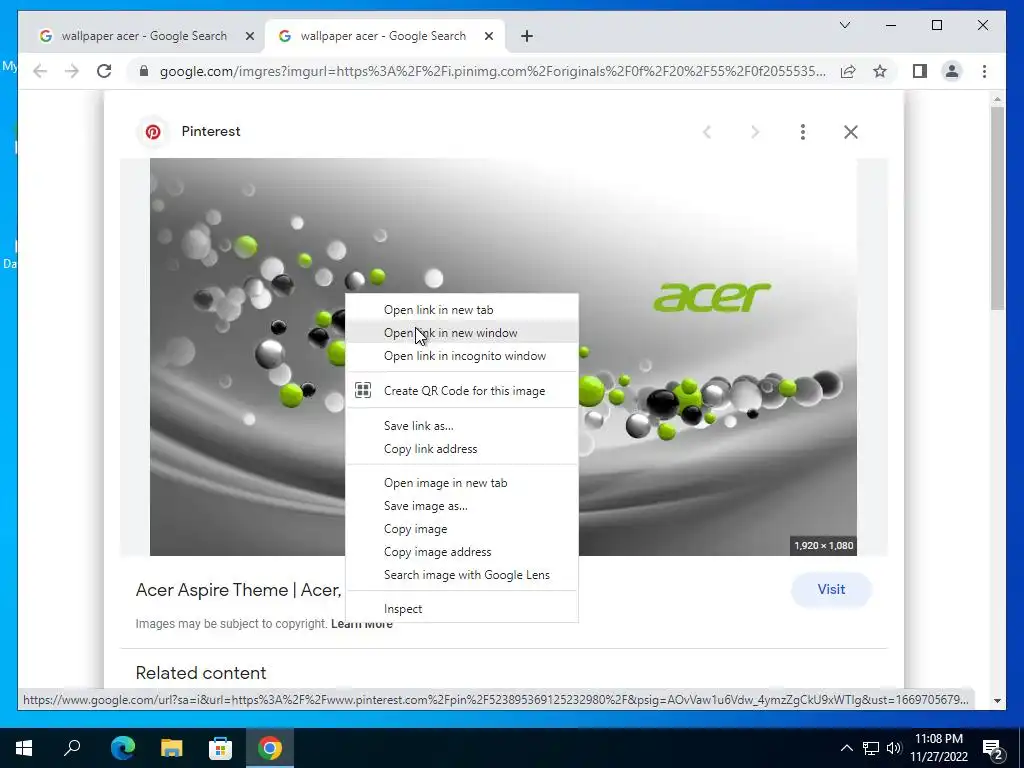Open File Explorer from taskbar
The image size is (1024, 768).
coord(171,748)
